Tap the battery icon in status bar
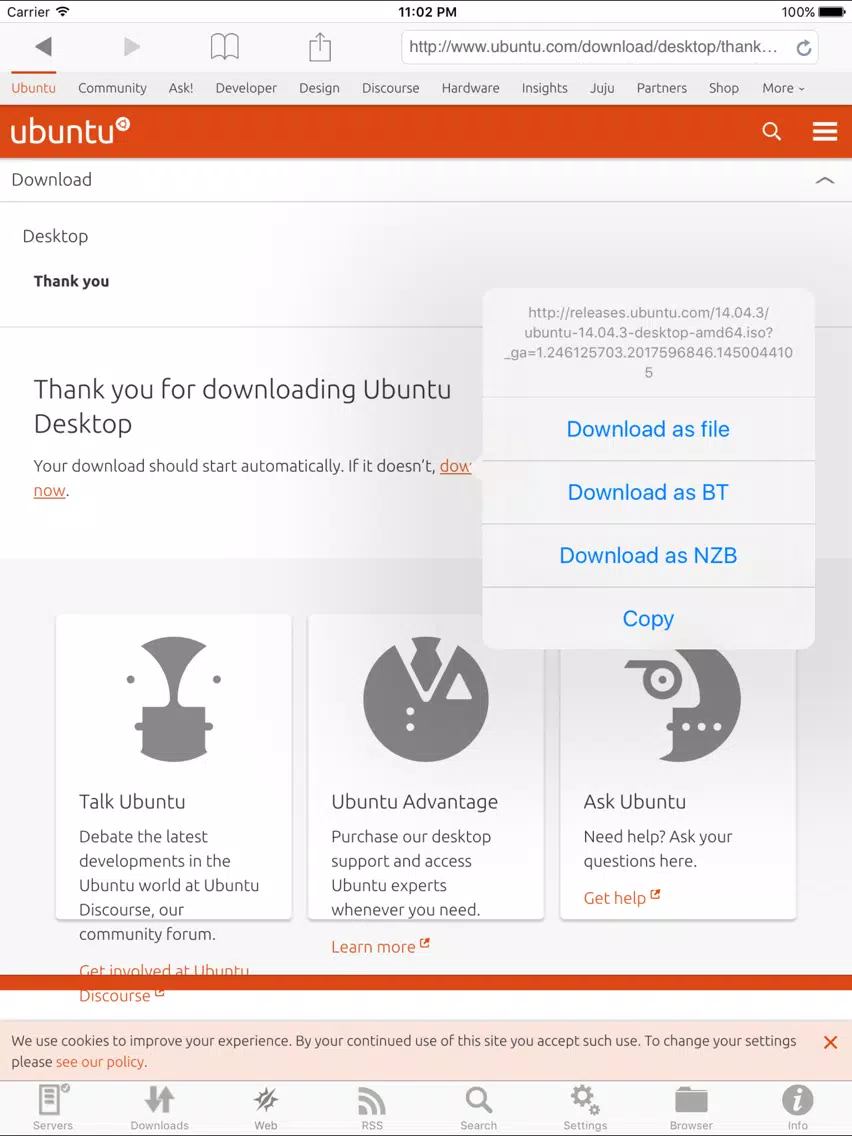852x1136 pixels. click(x=832, y=12)
